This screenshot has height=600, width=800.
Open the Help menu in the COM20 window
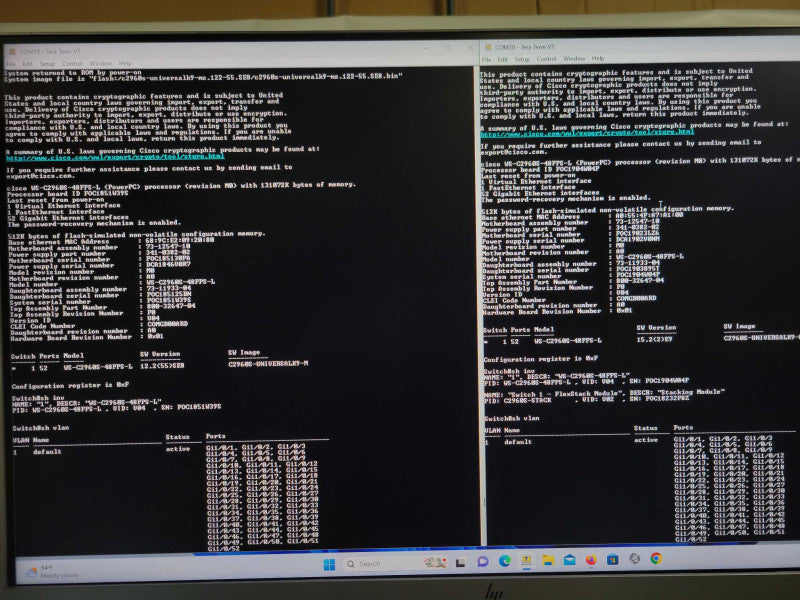point(598,59)
